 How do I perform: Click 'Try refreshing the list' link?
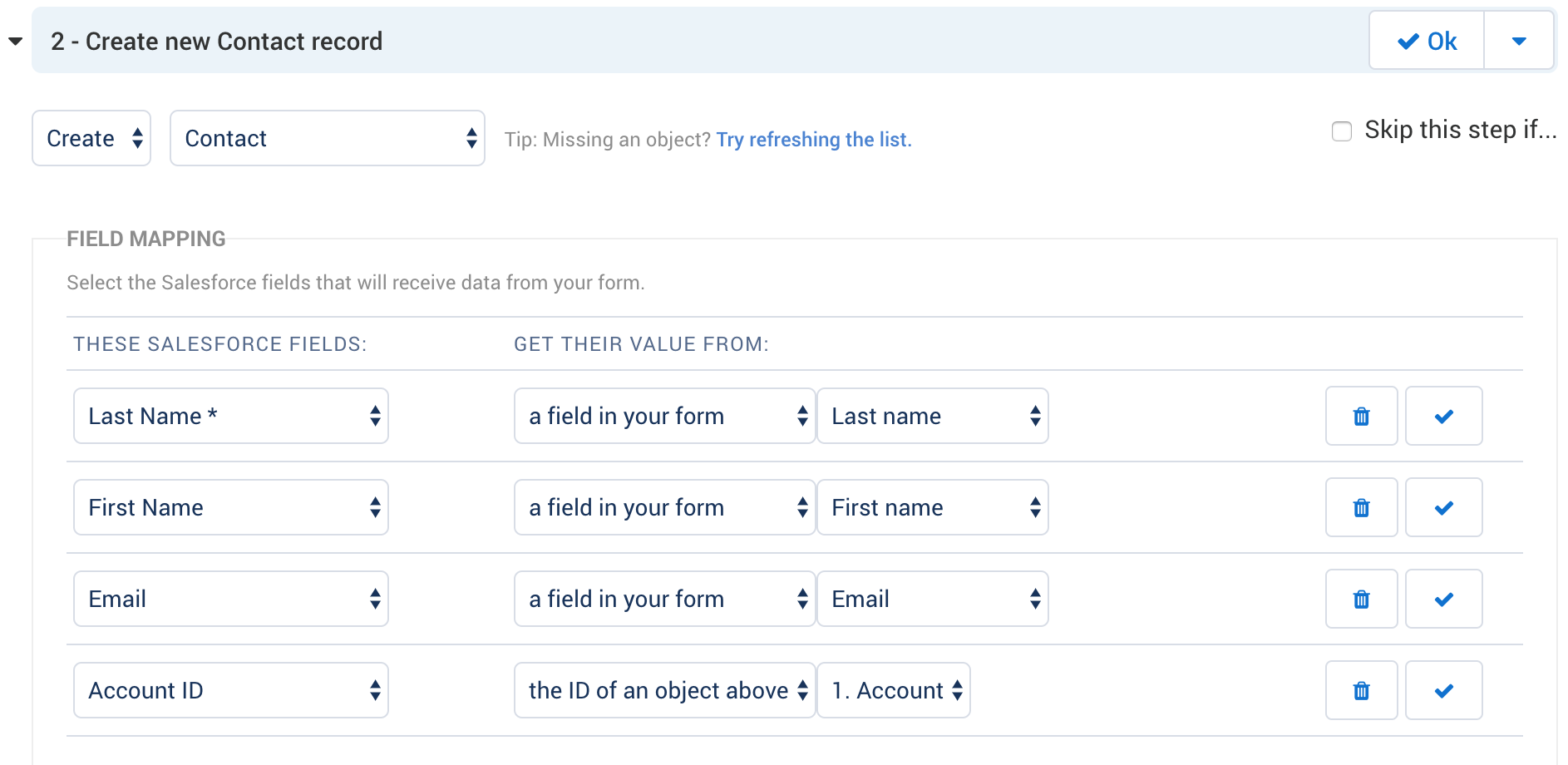pos(813,140)
